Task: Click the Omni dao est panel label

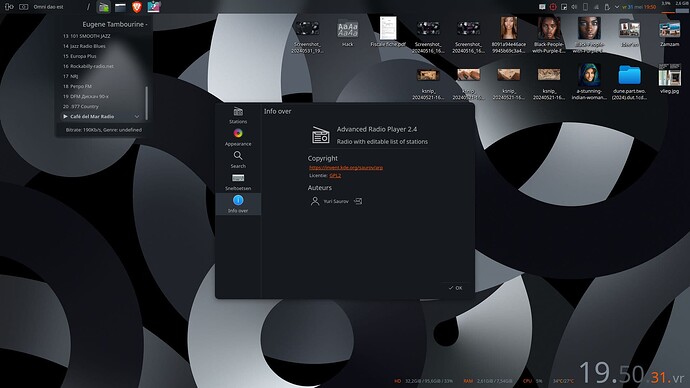Action: 48,7
